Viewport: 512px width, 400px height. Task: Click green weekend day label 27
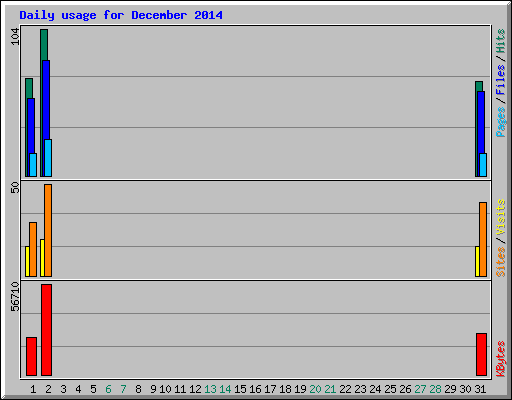click(x=420, y=389)
